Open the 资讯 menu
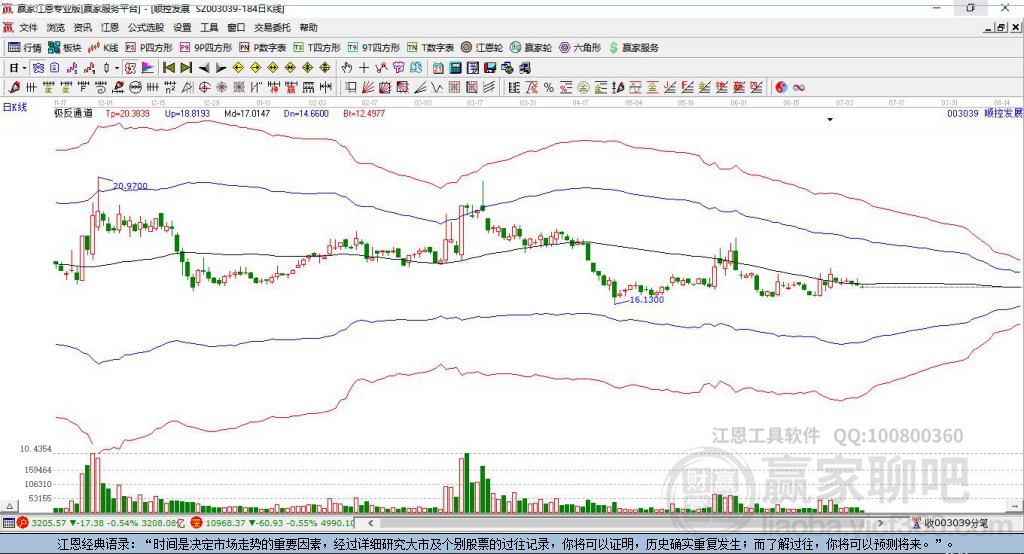 [x=82, y=27]
